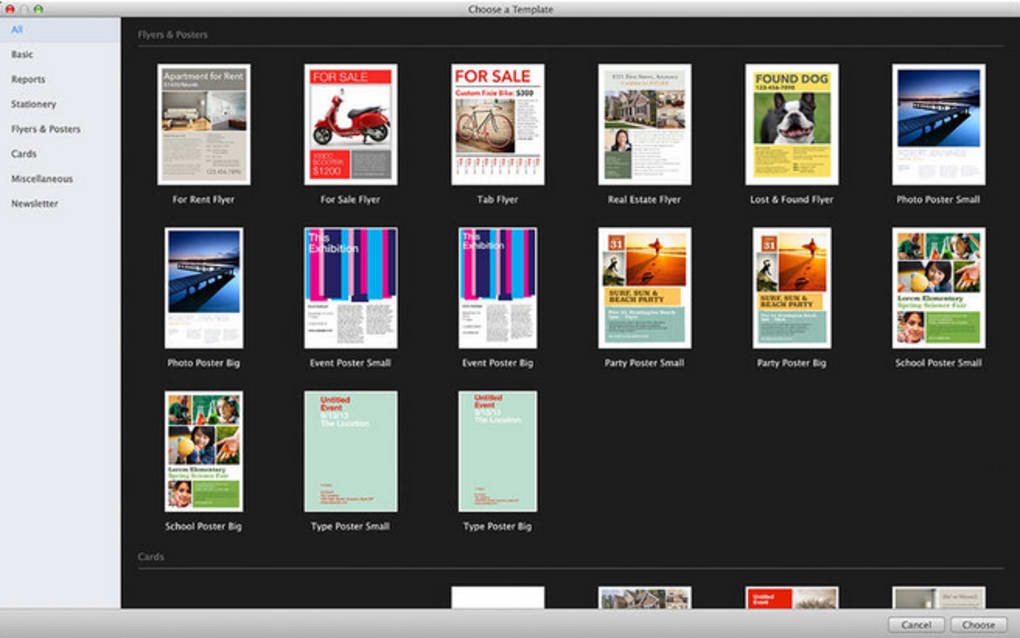Screen dimensions: 1020x638
Task: Switch to the Reports category
Action: (x=28, y=79)
